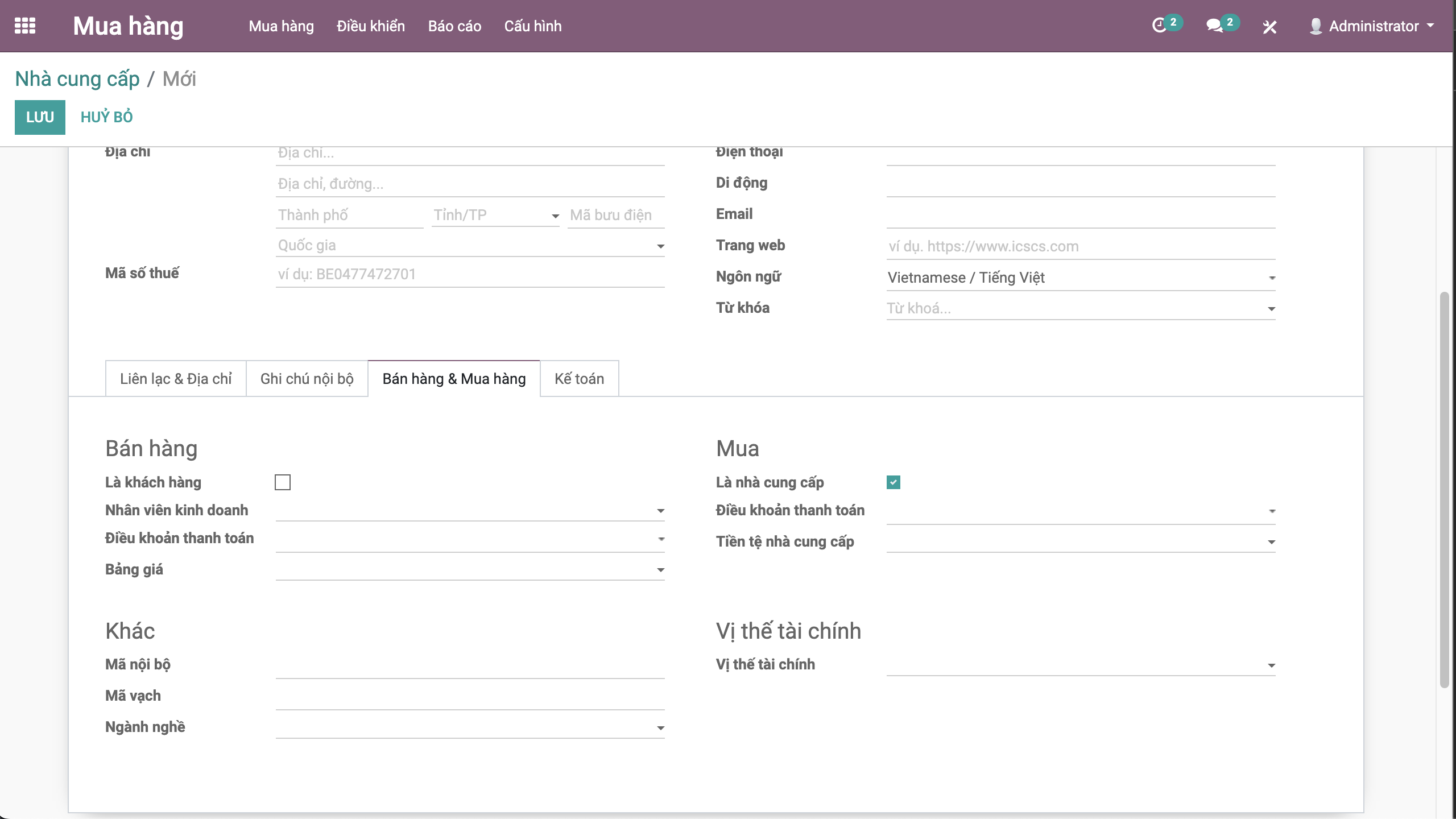The width and height of the screenshot is (1456, 819).
Task: Go to Nhà cung cấp breadcrumb link
Action: [x=77, y=79]
